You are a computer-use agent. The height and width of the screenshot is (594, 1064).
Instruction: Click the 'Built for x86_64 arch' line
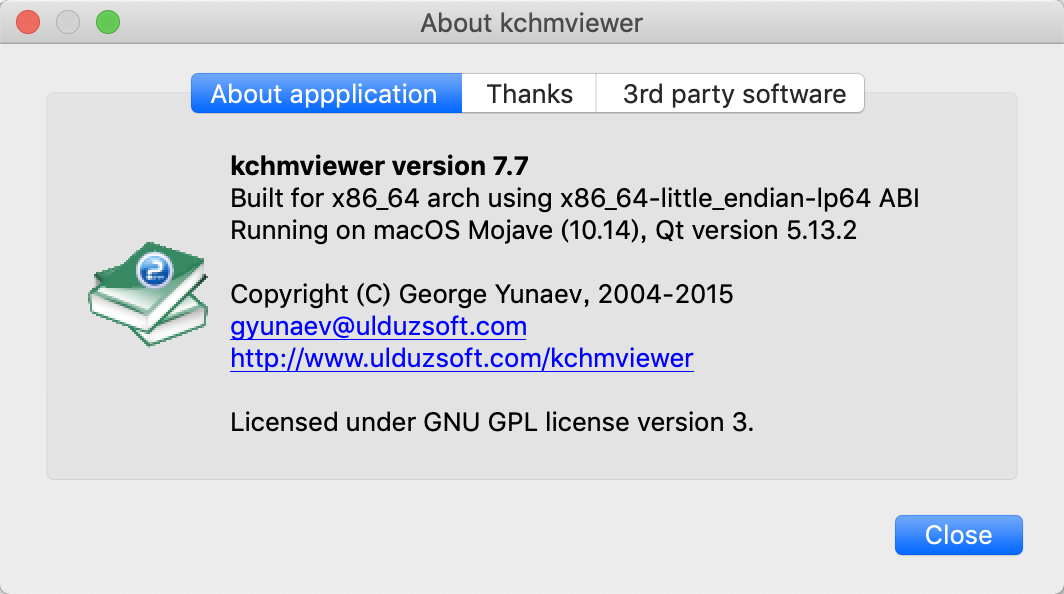575,198
